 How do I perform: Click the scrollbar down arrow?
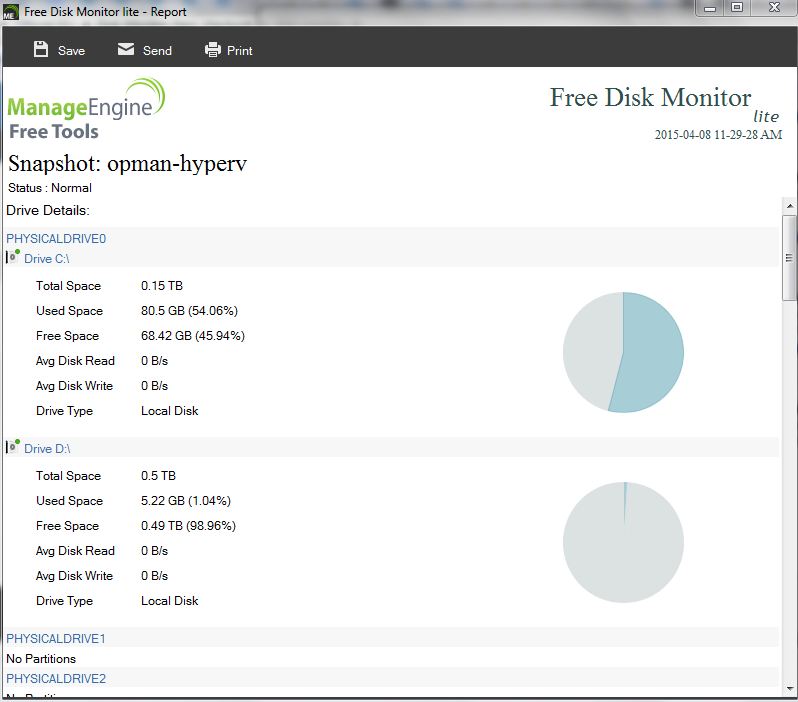click(789, 689)
